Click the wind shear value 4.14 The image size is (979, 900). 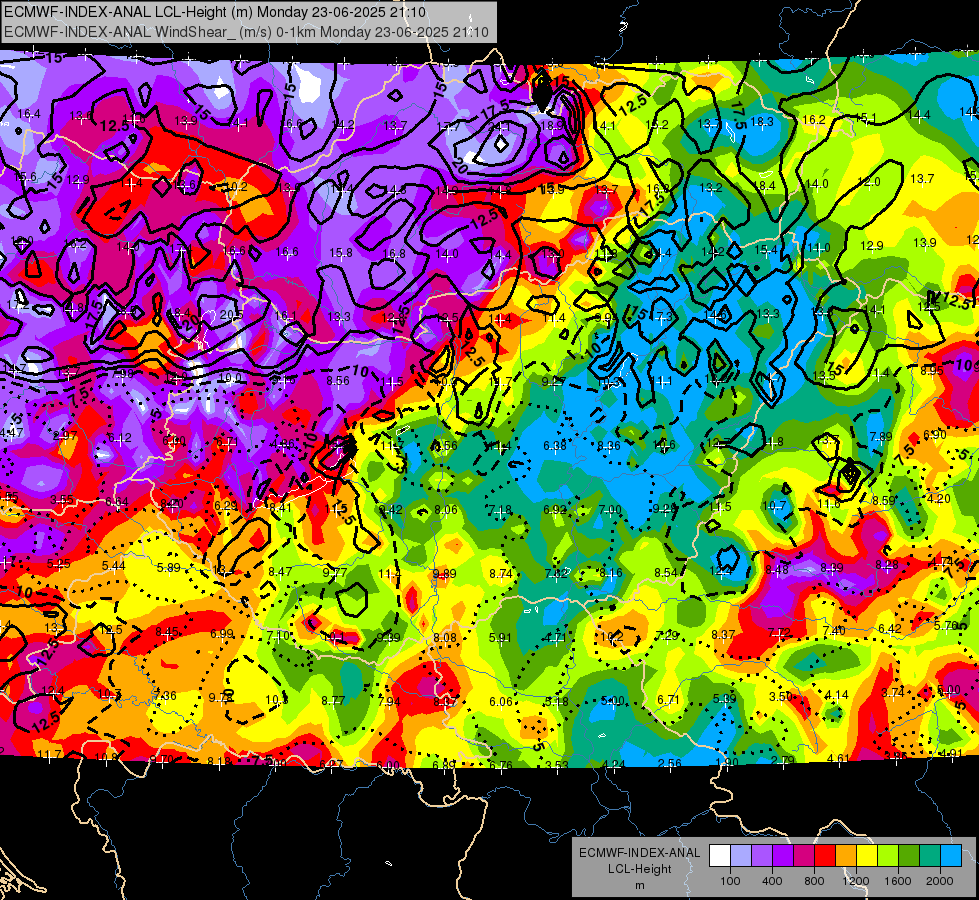837,695
